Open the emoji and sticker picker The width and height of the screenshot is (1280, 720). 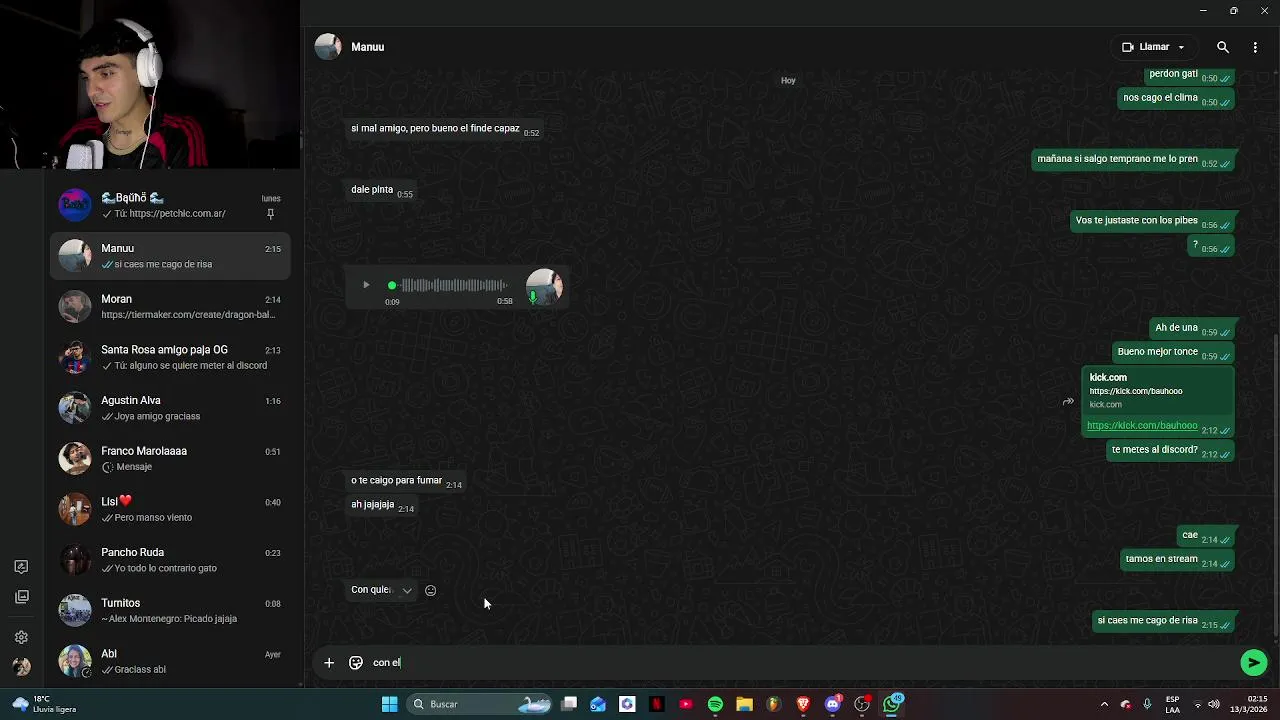point(356,663)
